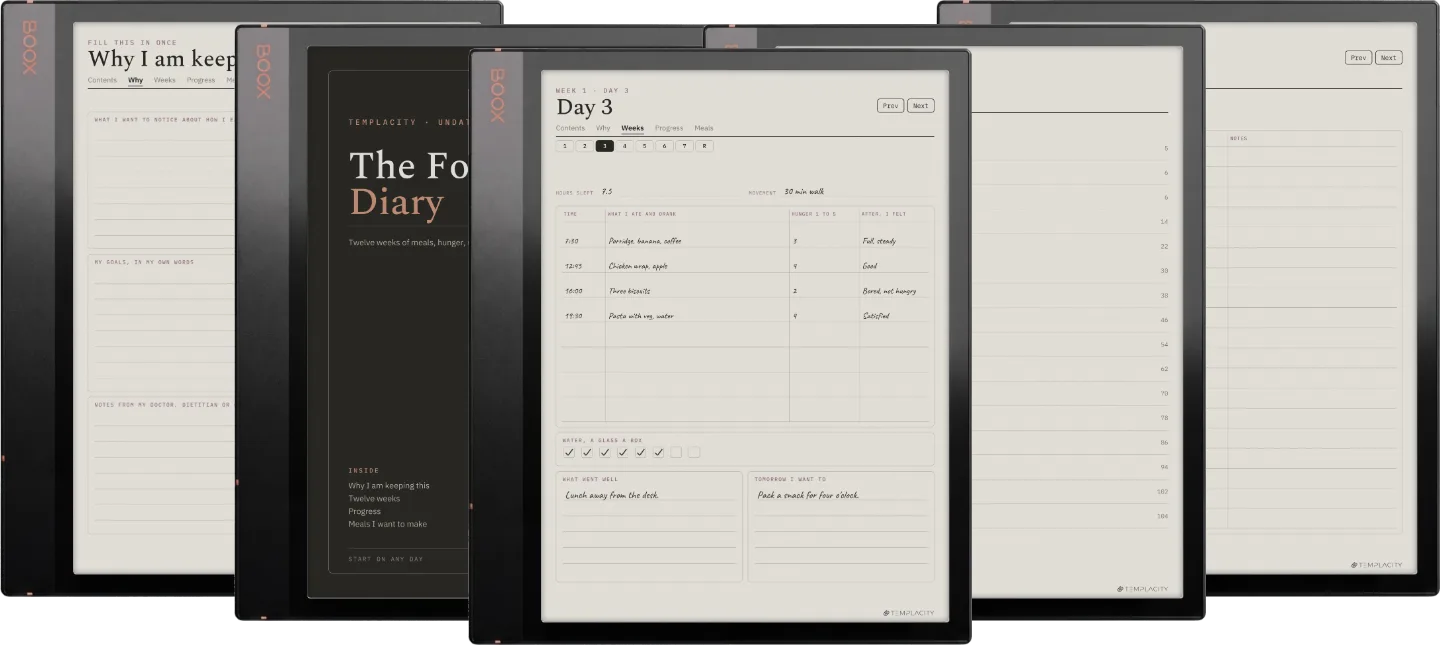Click the Templacity logo on Day 3 page
Screen dimensions: 1440x646
click(x=908, y=613)
